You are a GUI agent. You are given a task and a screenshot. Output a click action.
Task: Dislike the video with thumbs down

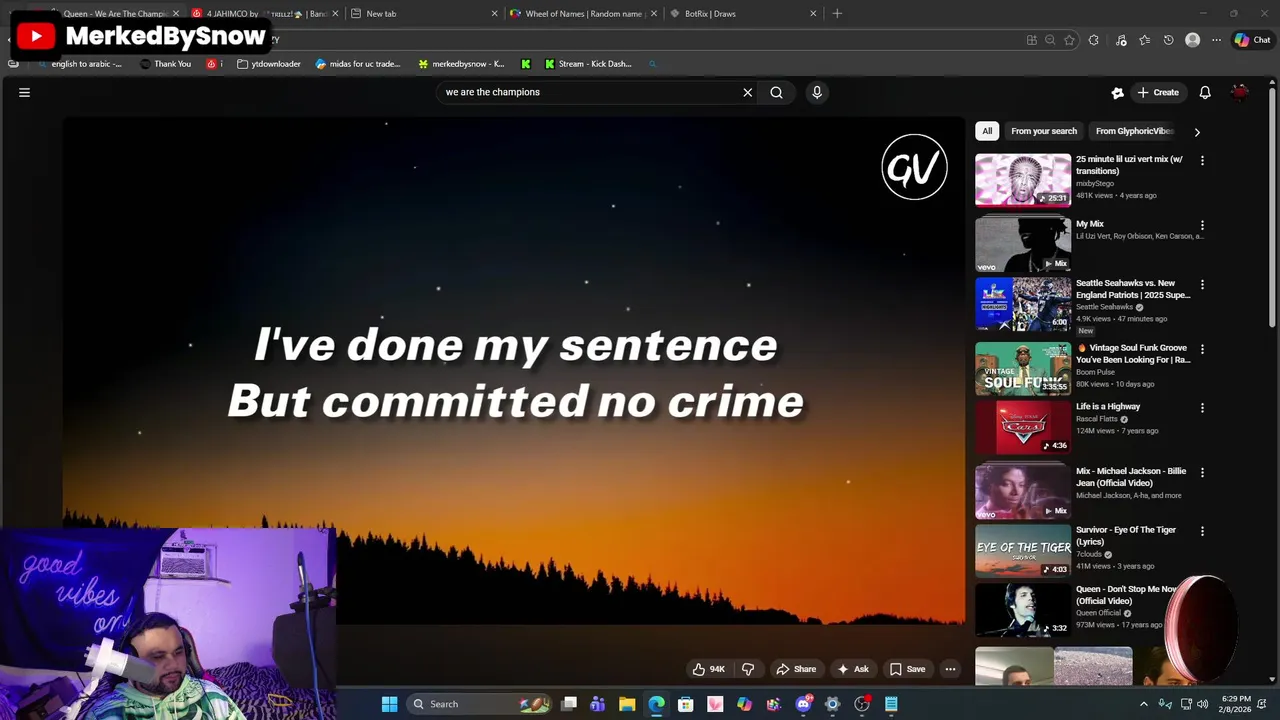(747, 669)
